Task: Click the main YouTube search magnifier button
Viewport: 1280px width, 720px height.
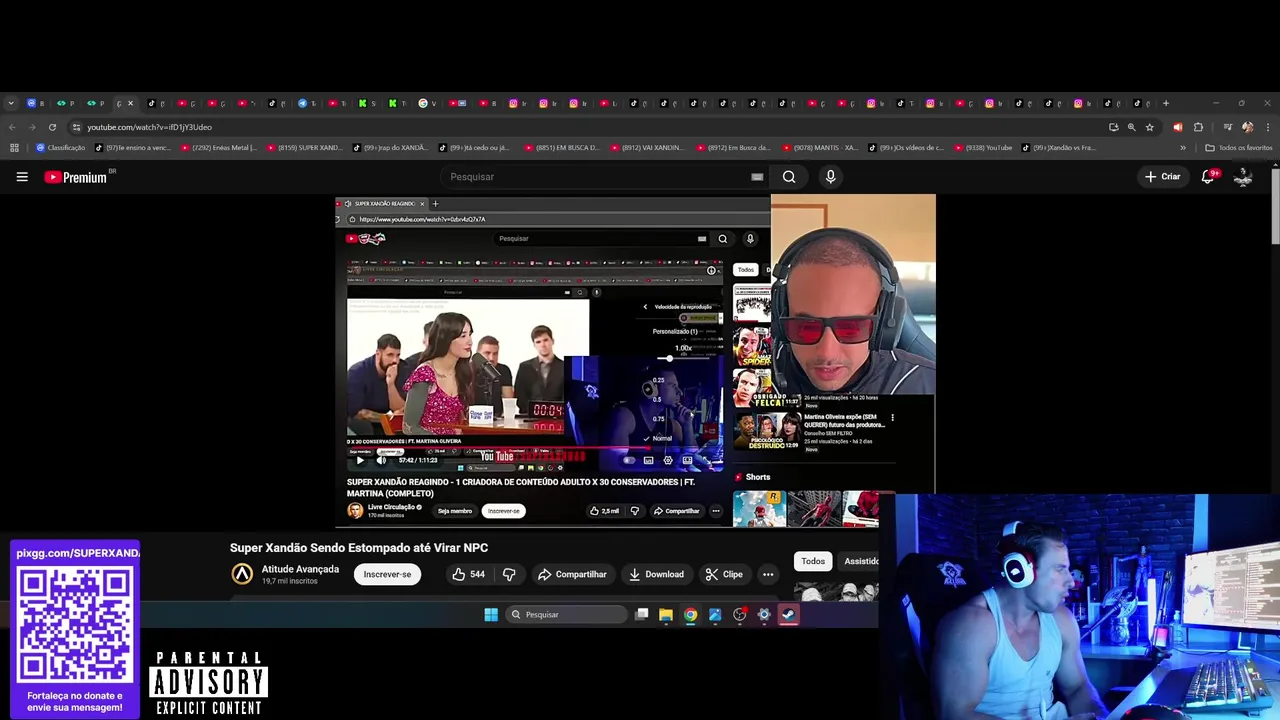Action: [789, 177]
